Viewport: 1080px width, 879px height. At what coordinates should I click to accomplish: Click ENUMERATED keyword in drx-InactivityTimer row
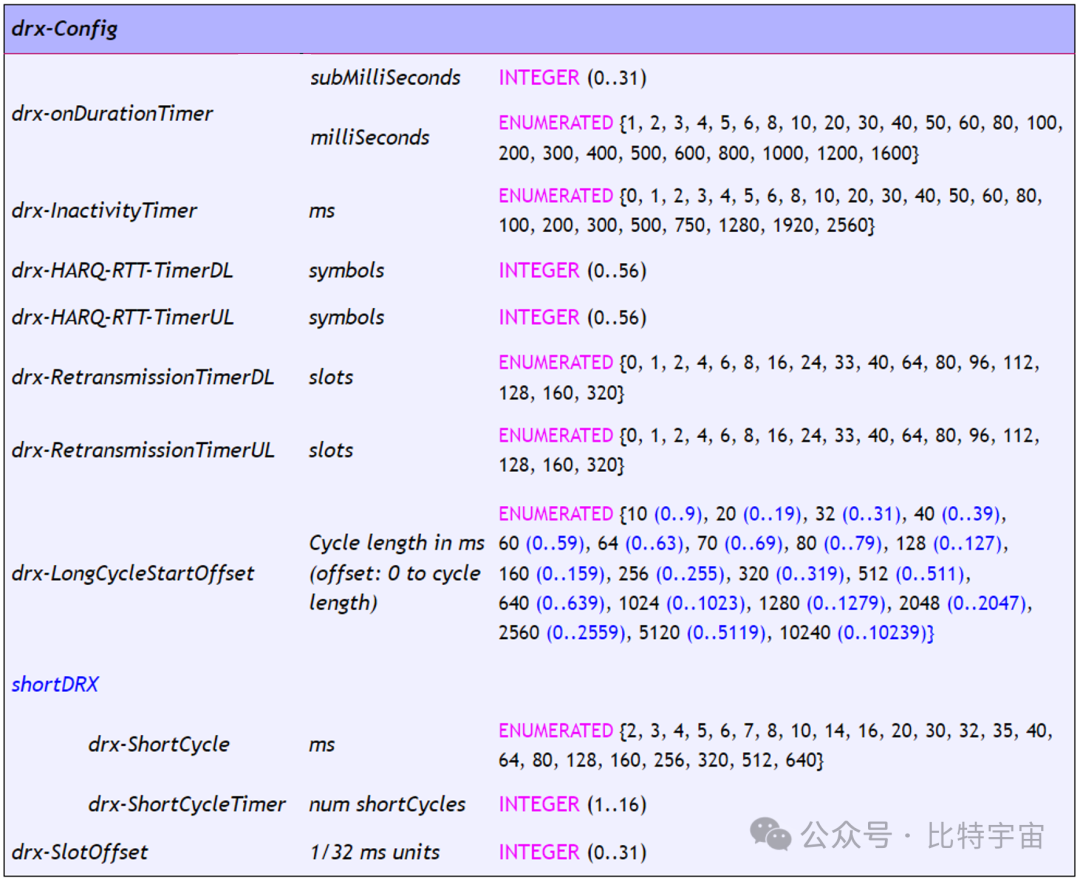[x=556, y=196]
